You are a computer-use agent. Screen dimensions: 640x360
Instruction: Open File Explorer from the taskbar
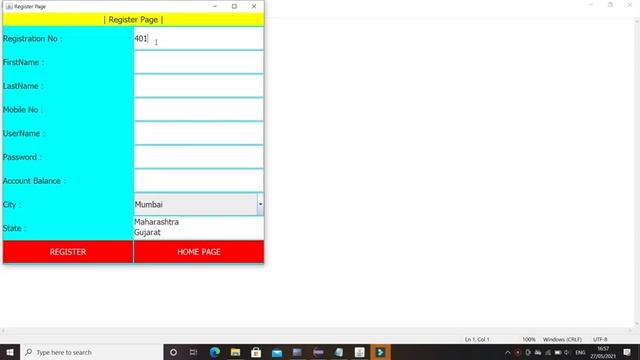(236, 352)
